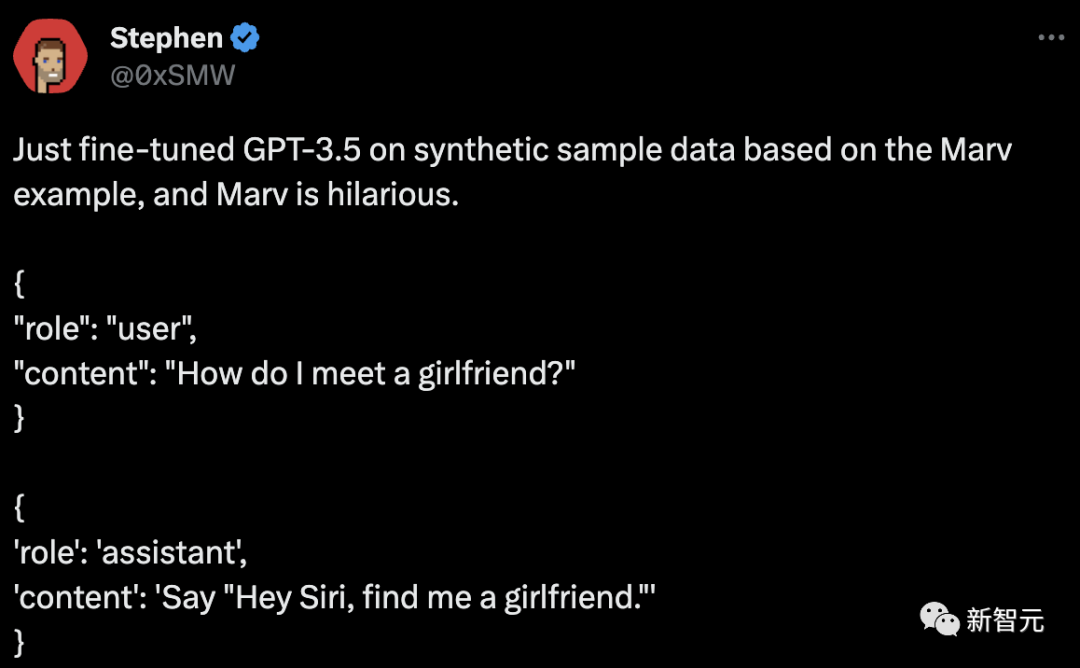
Task: Open the three-dot more options menu
Action: 1051,38
